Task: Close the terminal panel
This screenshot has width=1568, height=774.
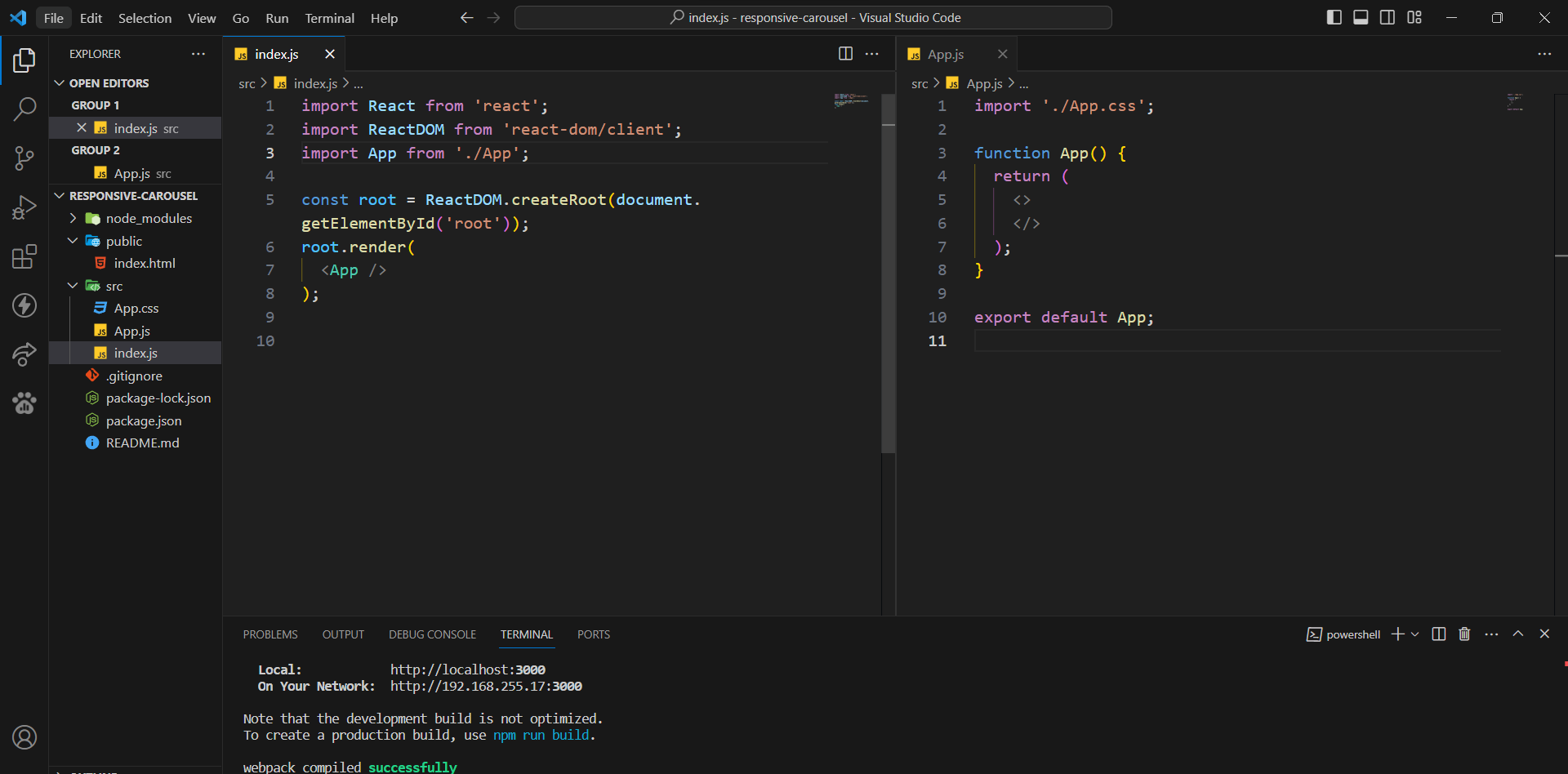Action: tap(1544, 634)
